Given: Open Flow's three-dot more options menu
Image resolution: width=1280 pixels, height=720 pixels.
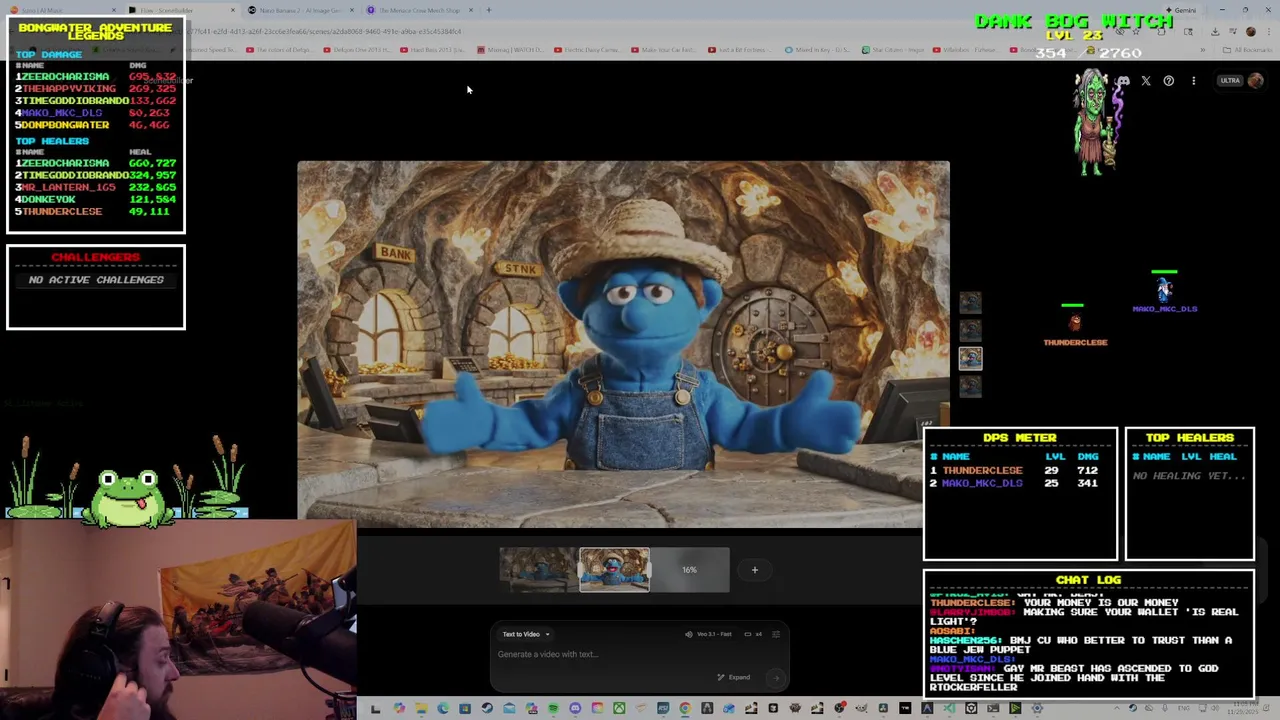Looking at the screenshot, I should [1193, 81].
